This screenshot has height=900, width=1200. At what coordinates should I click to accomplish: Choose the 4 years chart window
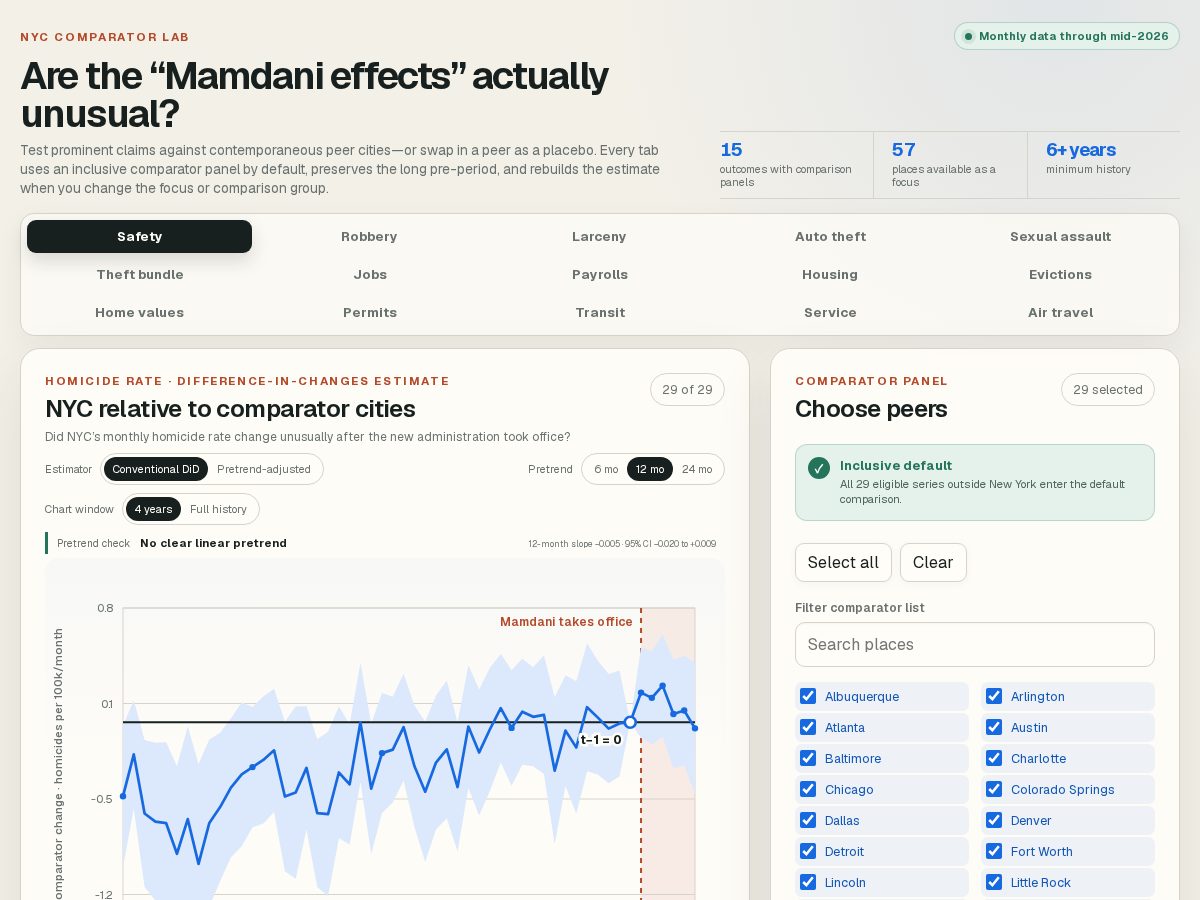tap(153, 509)
